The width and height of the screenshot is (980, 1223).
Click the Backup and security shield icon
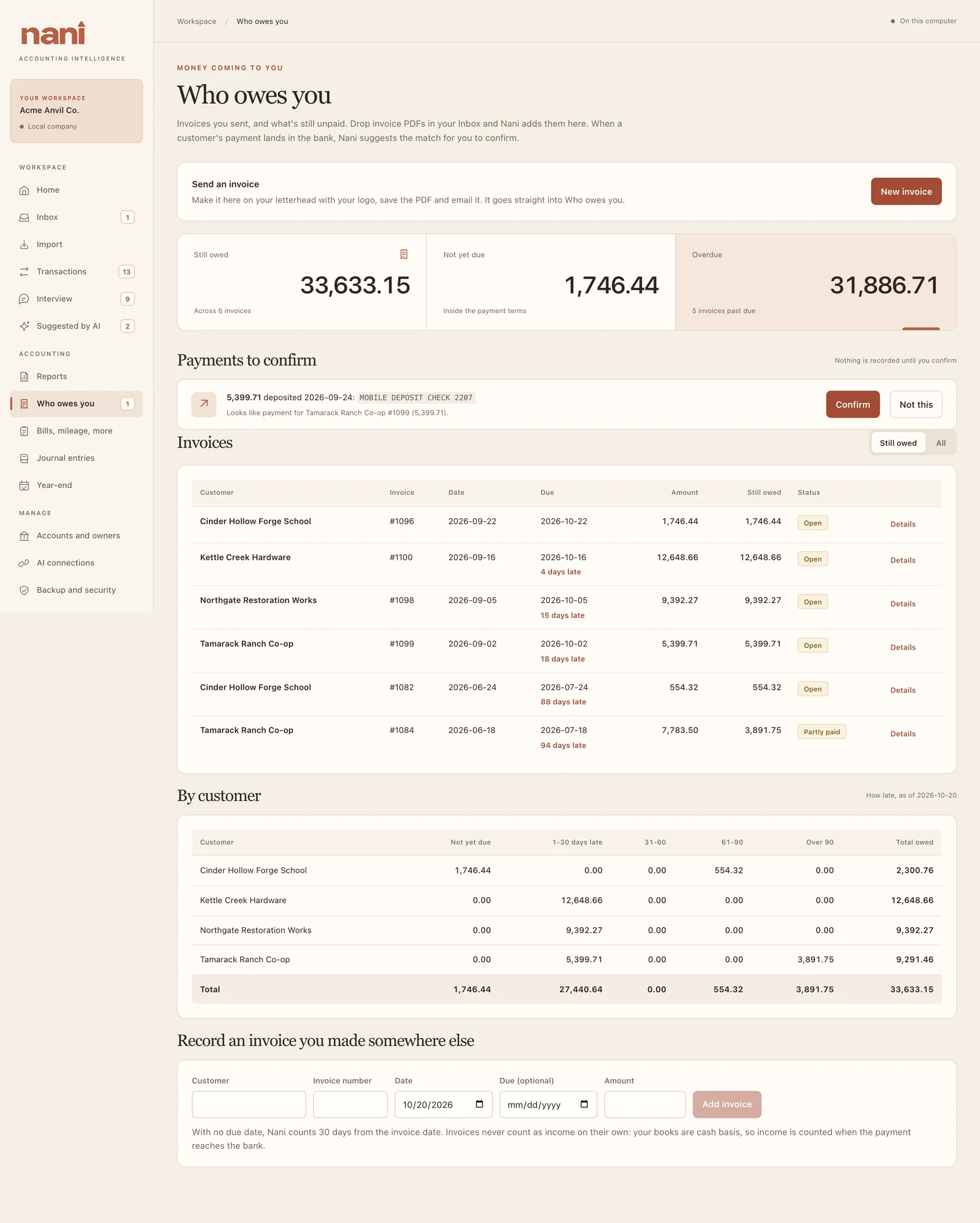click(x=24, y=590)
